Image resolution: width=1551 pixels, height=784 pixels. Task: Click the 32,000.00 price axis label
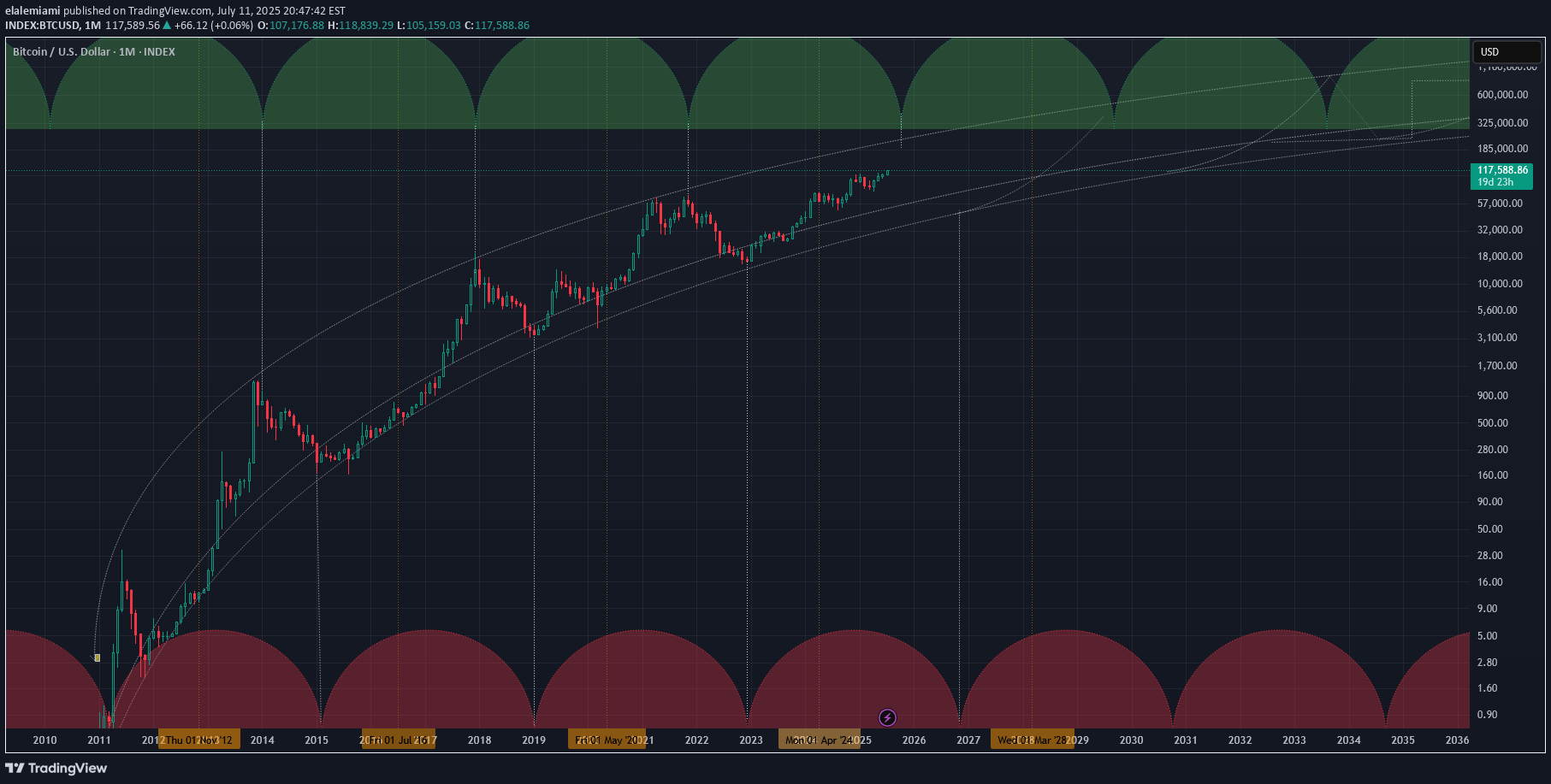click(x=1501, y=230)
